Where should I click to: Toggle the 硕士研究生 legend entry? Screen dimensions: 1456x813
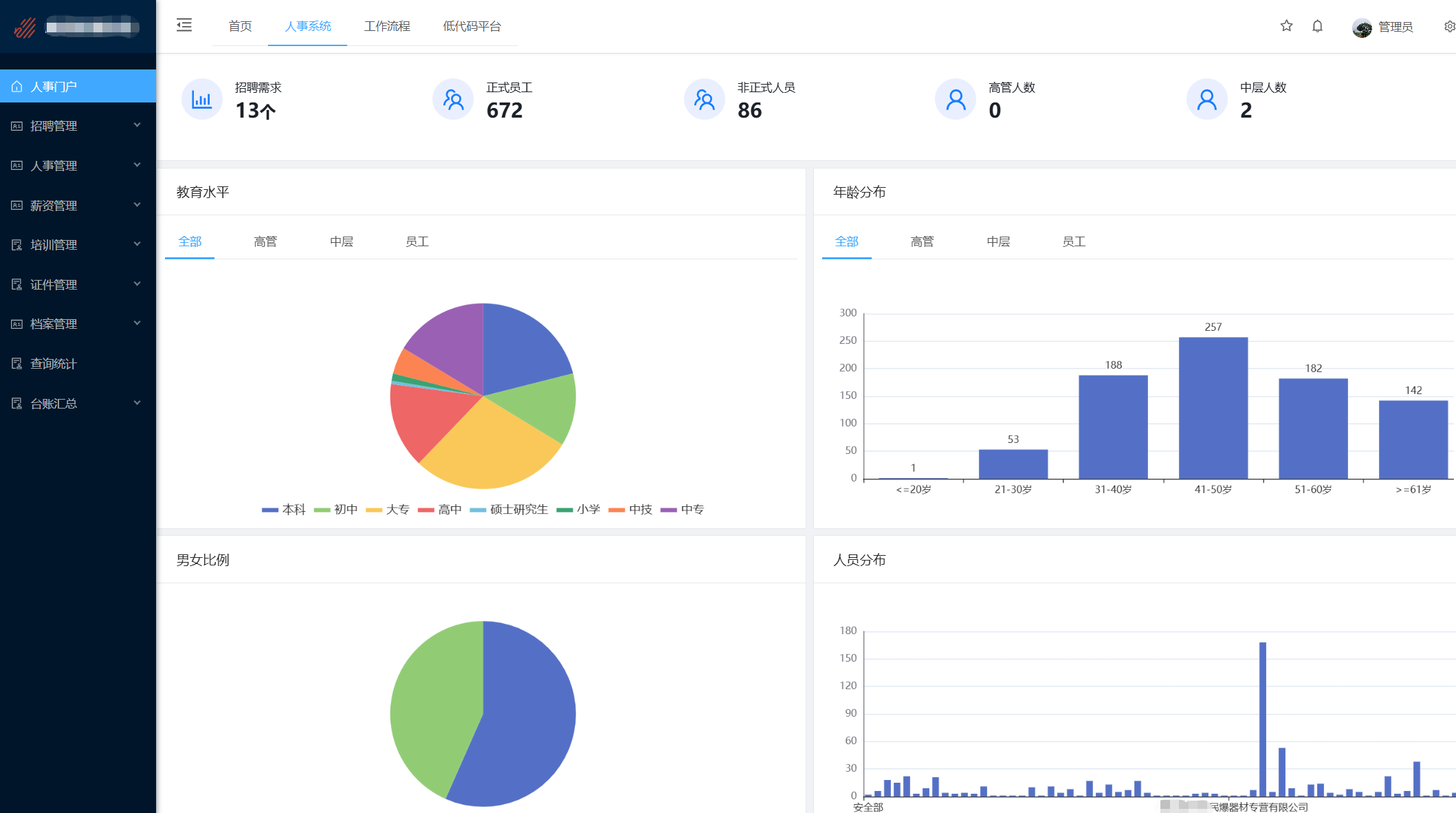[509, 510]
